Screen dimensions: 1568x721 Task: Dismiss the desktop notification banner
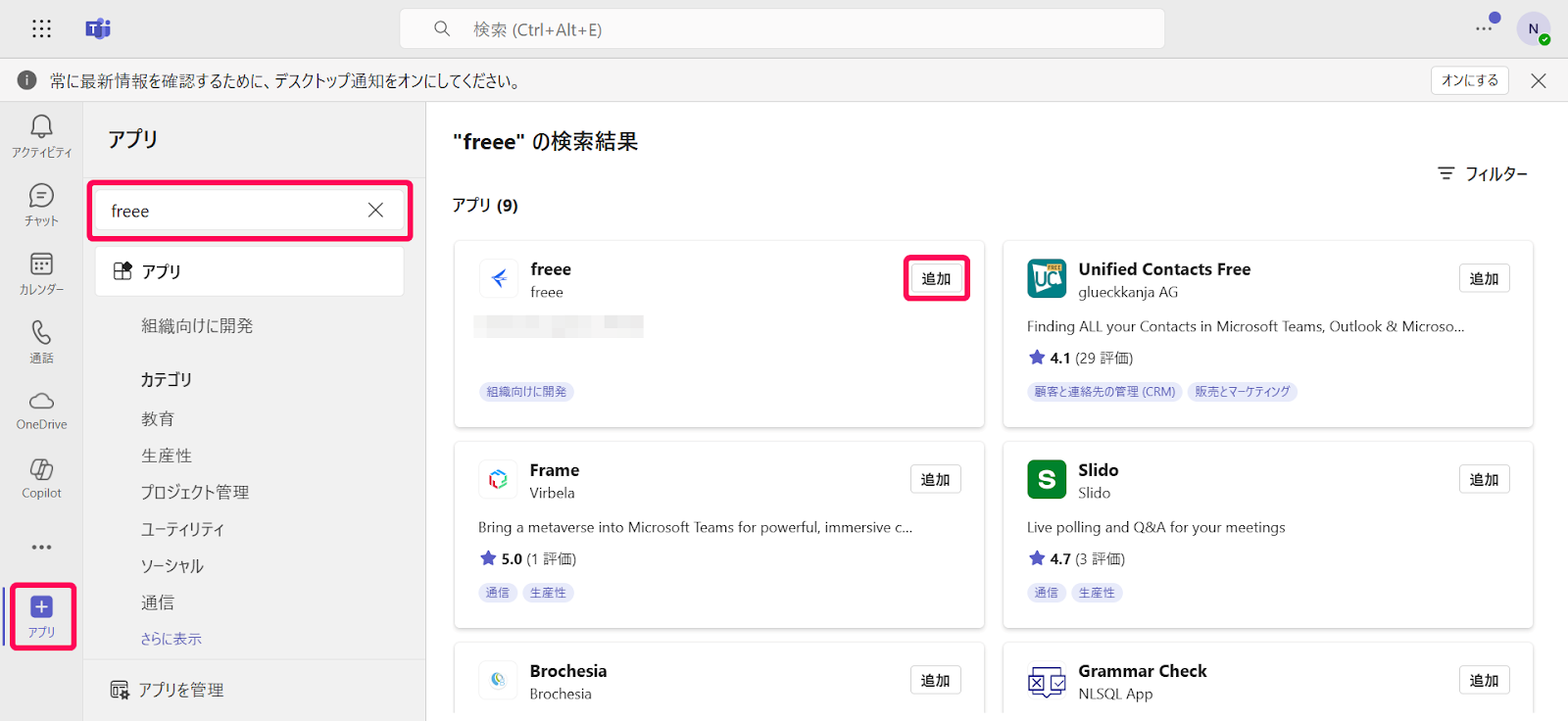coord(1539,80)
